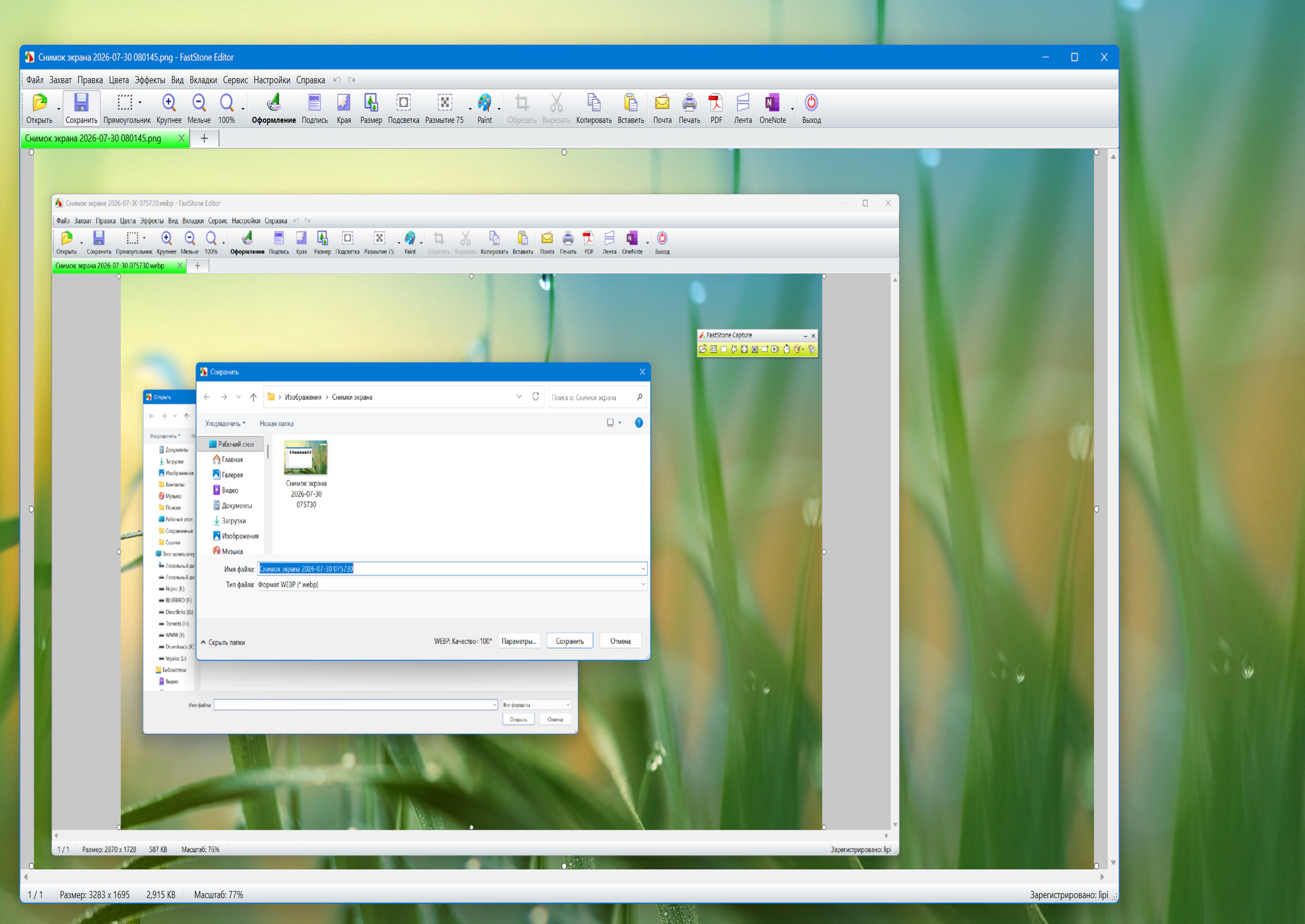Open the Справка menu
Image resolution: width=1305 pixels, height=924 pixels.
pos(310,80)
